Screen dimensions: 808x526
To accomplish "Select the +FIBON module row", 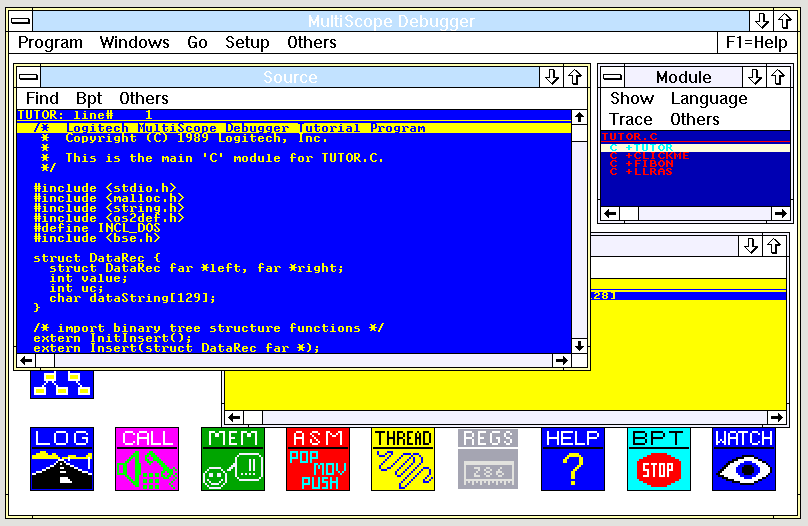I will point(695,163).
